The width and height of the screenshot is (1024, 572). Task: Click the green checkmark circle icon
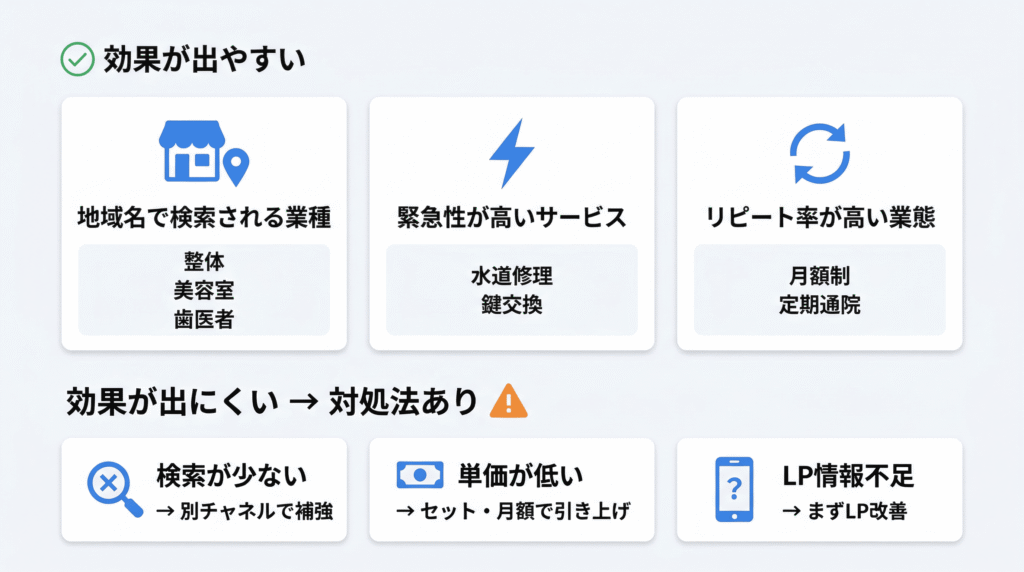pos(78,60)
